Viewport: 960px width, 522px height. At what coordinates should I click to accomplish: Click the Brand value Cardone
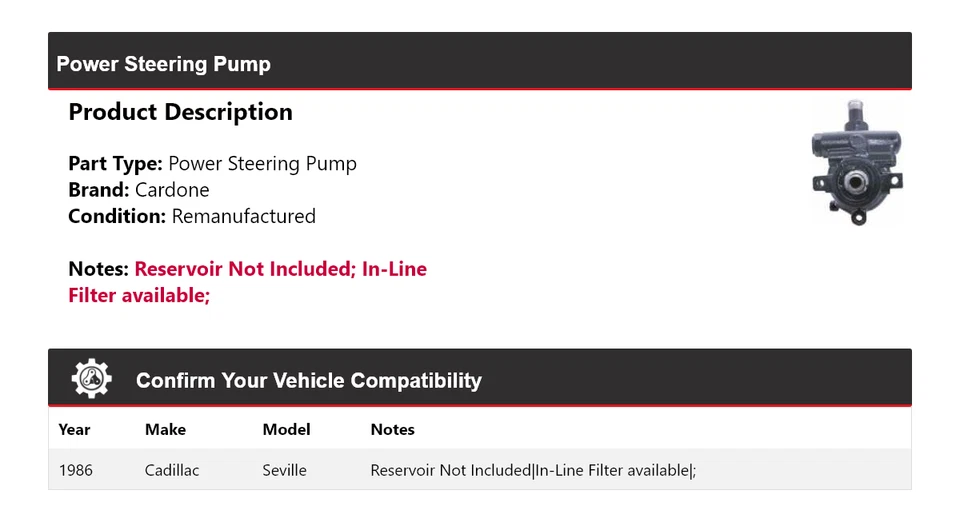click(172, 190)
